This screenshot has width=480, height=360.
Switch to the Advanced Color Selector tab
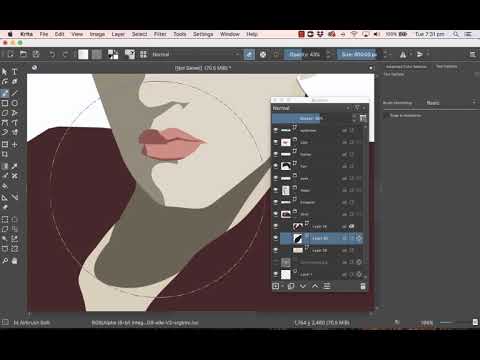406,67
